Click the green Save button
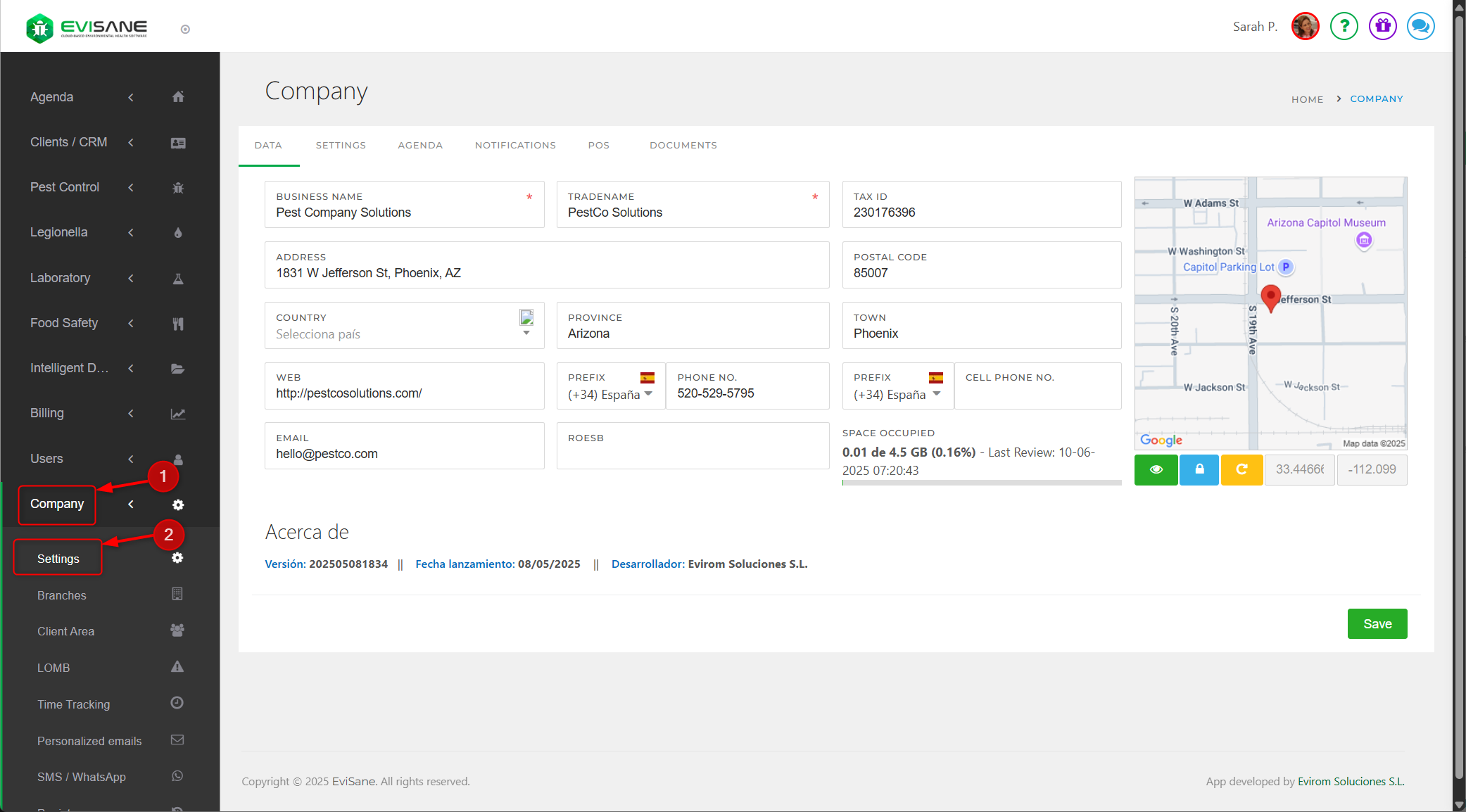Viewport: 1466px width, 812px height. pos(1377,624)
